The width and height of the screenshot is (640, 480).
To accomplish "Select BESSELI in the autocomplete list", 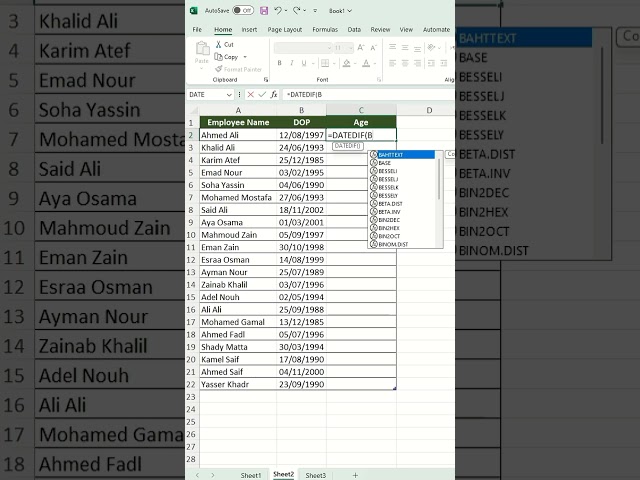I will (x=402, y=171).
